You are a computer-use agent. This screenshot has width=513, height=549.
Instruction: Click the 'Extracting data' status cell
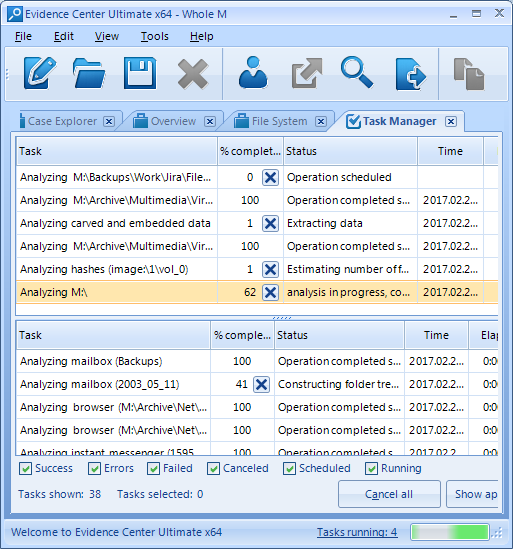coord(350,223)
